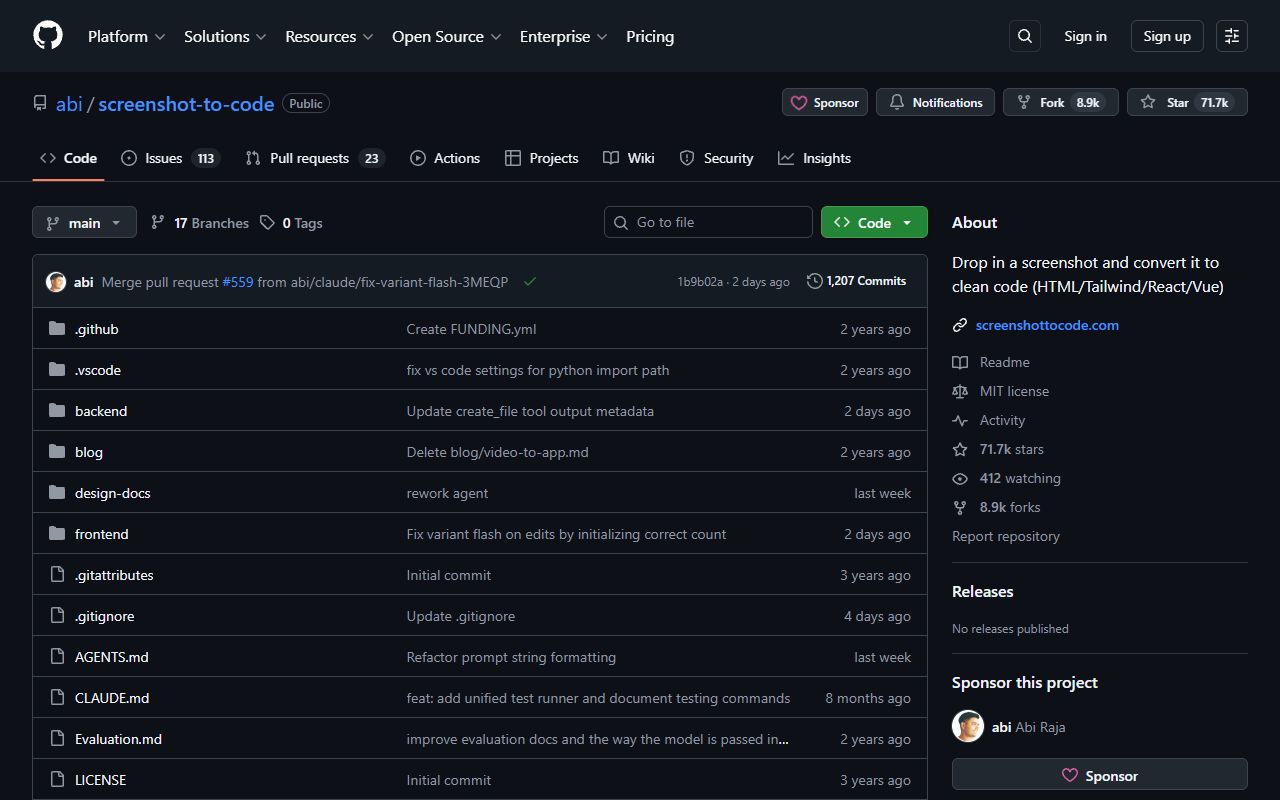Open the main branch selector dropdown

84,222
